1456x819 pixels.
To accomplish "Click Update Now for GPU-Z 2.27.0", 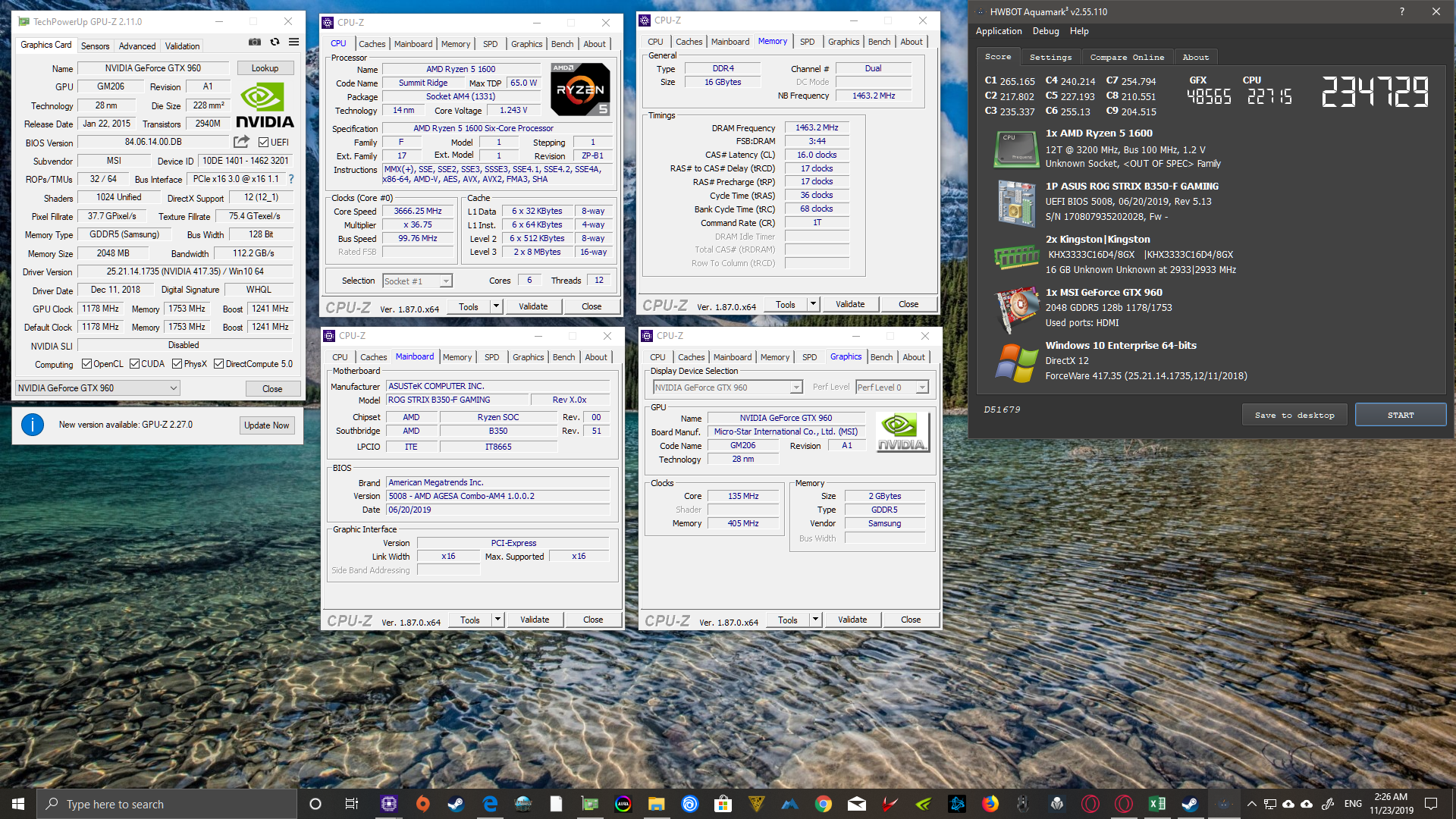I will click(267, 425).
